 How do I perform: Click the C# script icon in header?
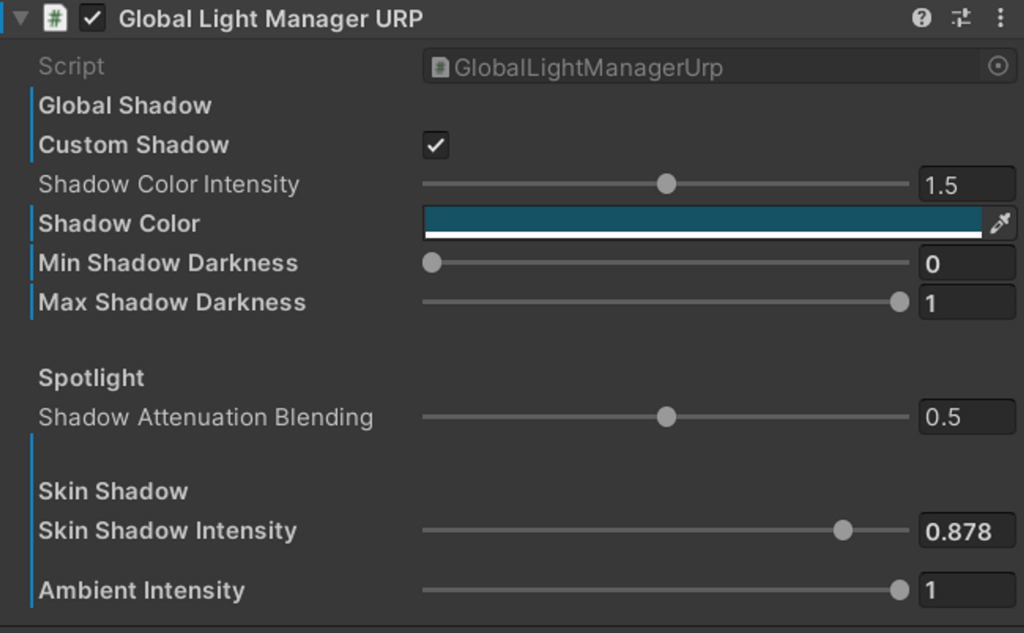tap(56, 18)
